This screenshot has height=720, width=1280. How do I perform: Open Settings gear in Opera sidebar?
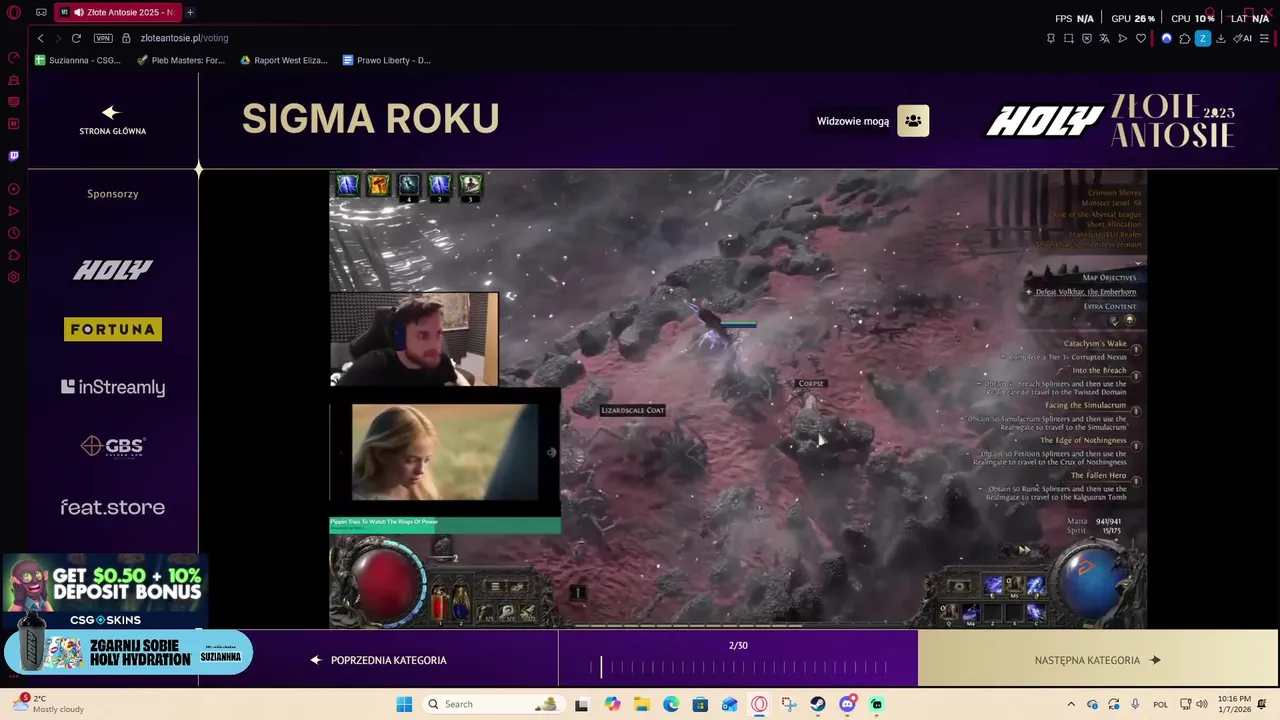(14, 277)
